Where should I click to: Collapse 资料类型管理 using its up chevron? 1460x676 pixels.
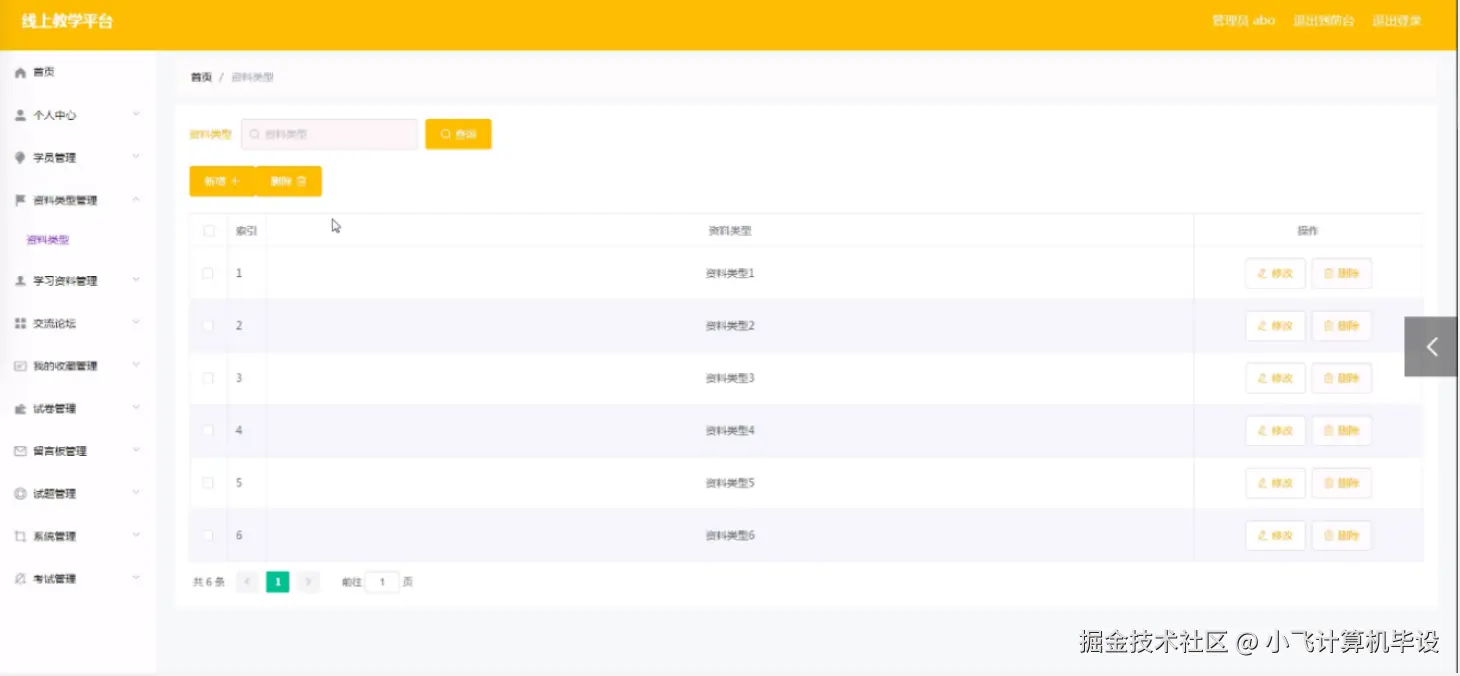[136, 200]
